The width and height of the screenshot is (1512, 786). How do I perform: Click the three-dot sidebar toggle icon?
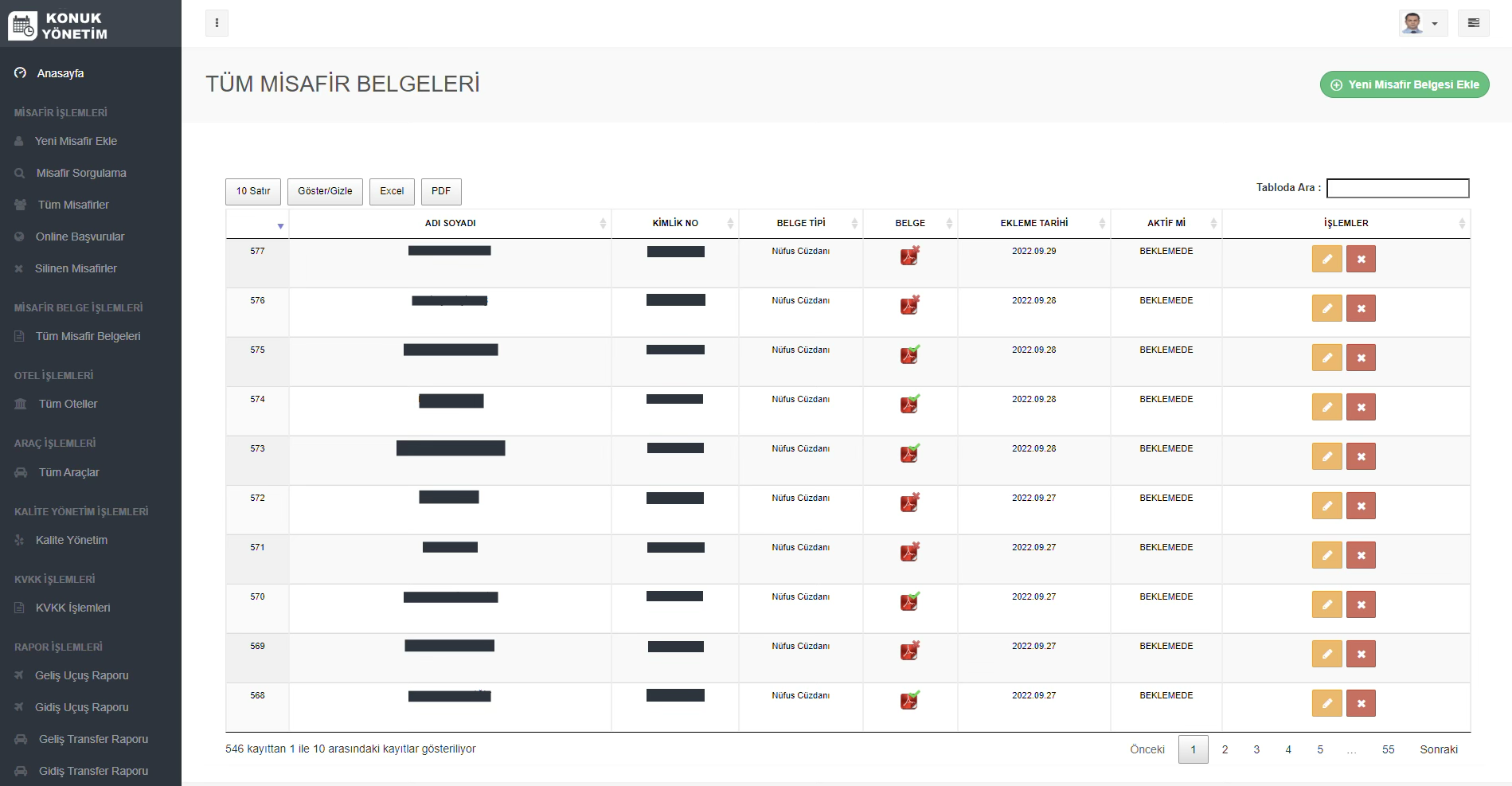pyautogui.click(x=217, y=23)
